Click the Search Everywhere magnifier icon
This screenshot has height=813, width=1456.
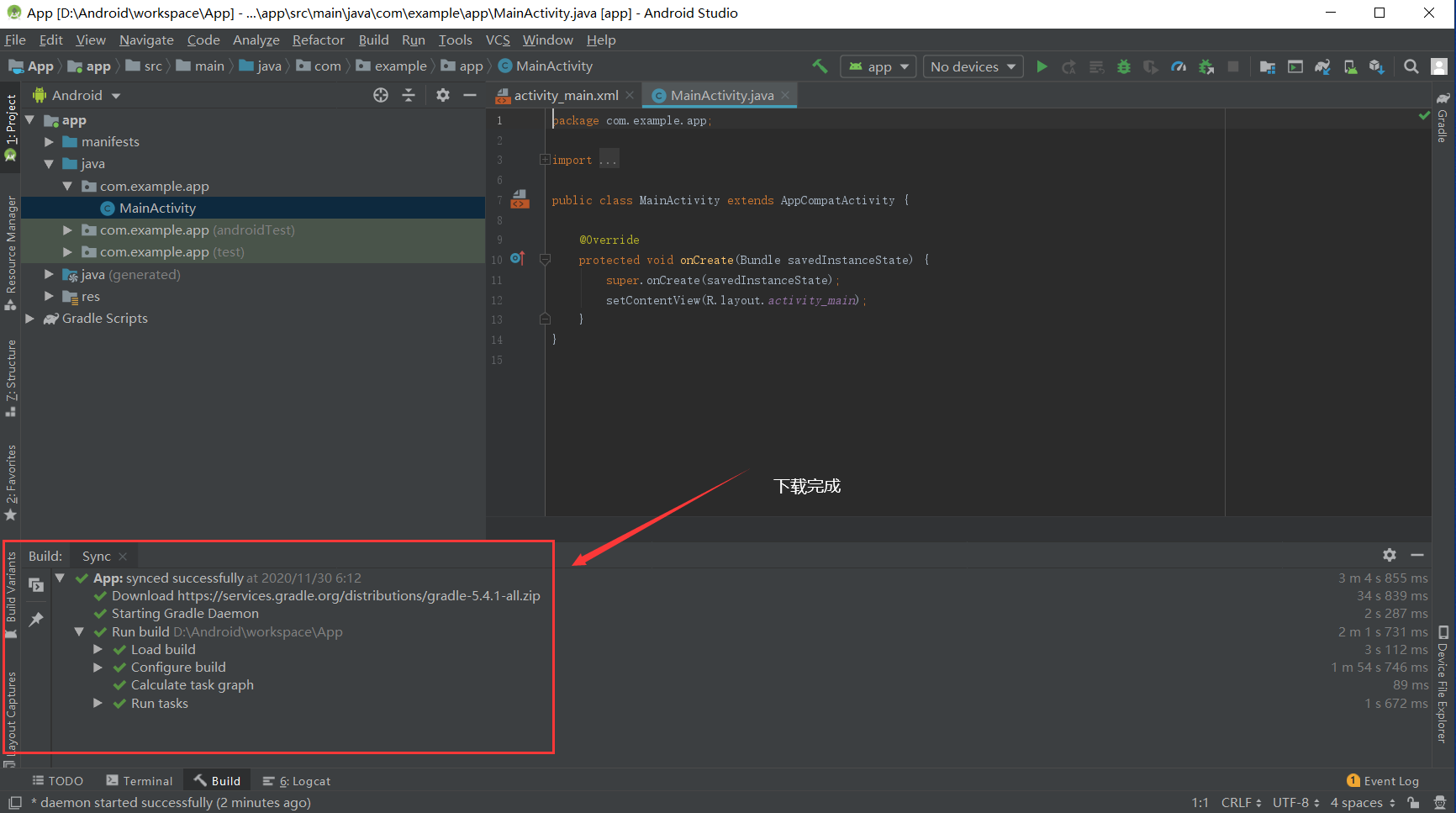(x=1411, y=66)
